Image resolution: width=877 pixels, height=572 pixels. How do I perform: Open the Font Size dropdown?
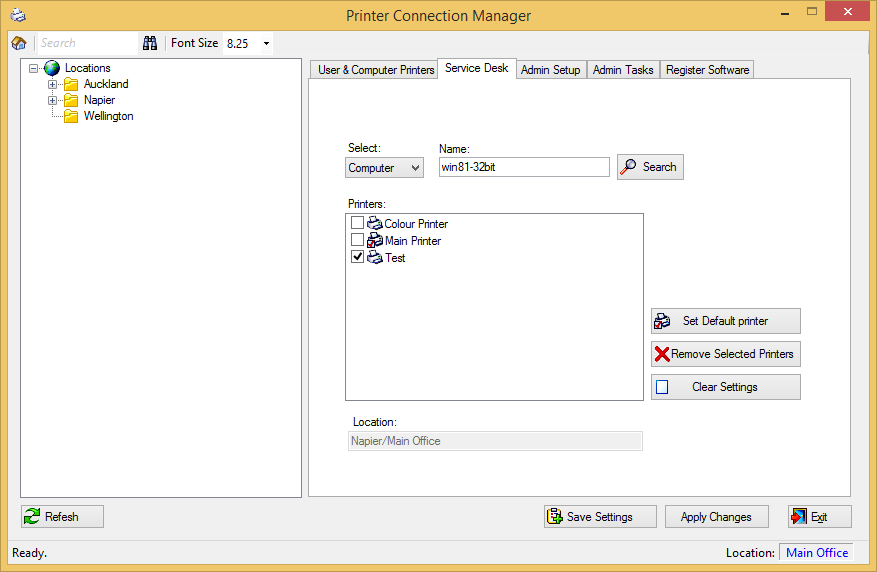click(x=266, y=44)
